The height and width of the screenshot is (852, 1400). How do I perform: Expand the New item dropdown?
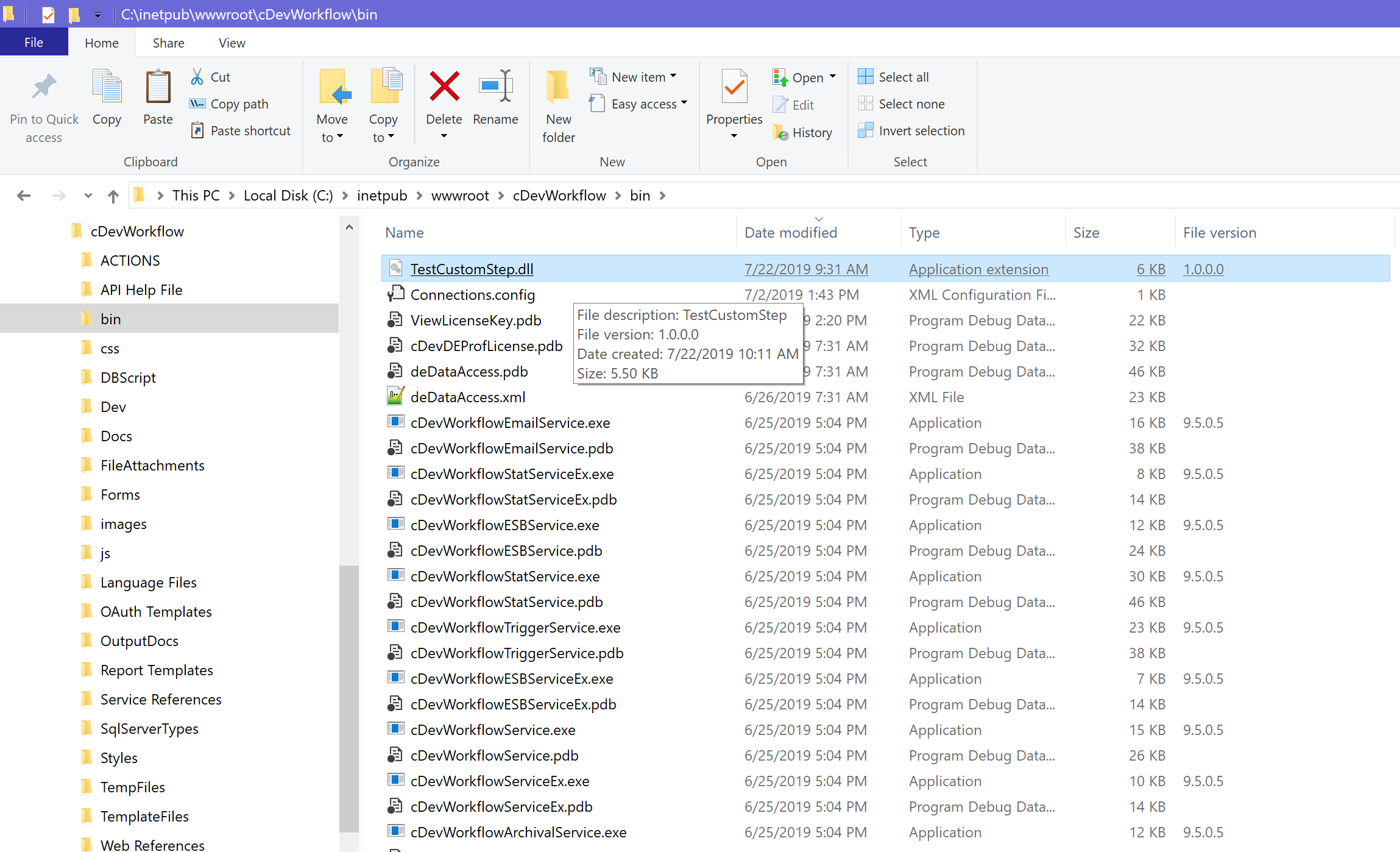[x=673, y=76]
